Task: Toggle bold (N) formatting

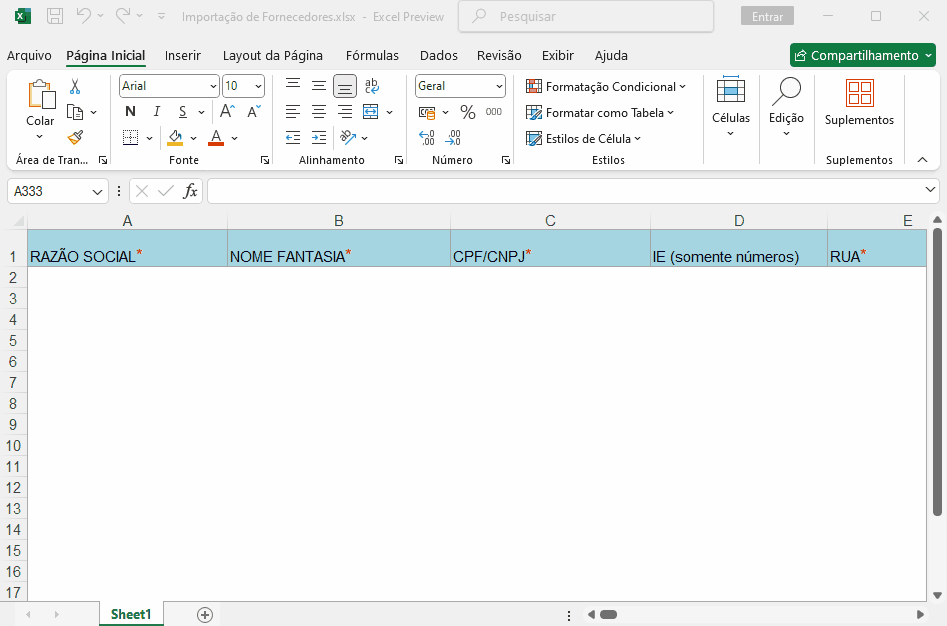Action: (x=130, y=112)
